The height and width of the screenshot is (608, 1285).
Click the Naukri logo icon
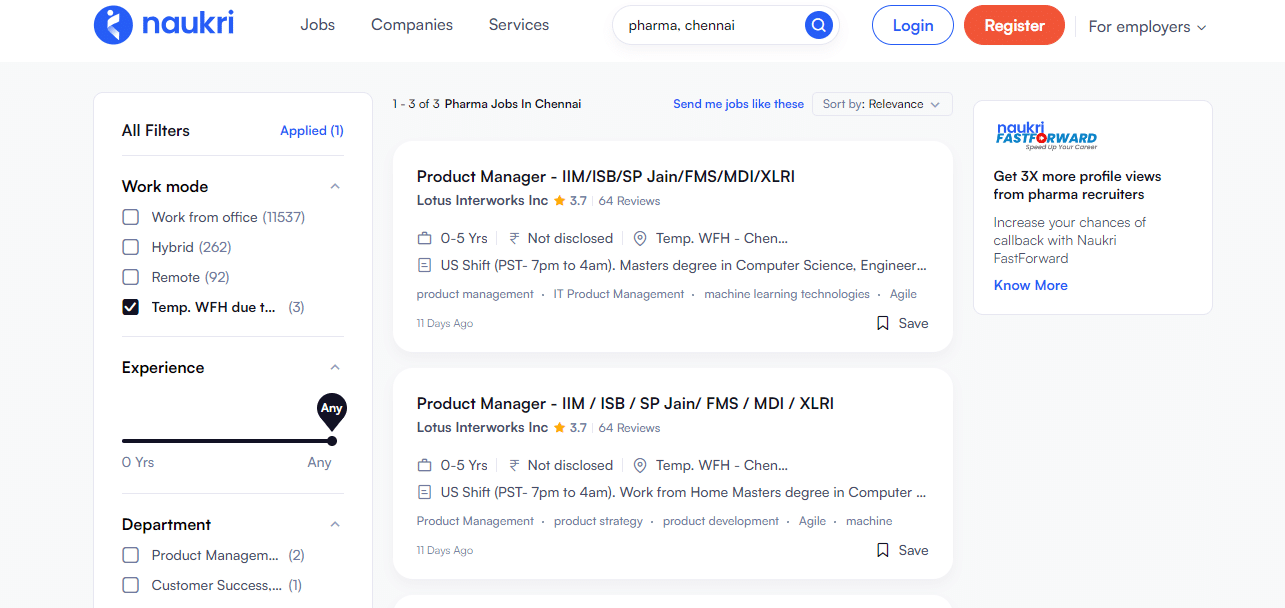click(x=113, y=25)
